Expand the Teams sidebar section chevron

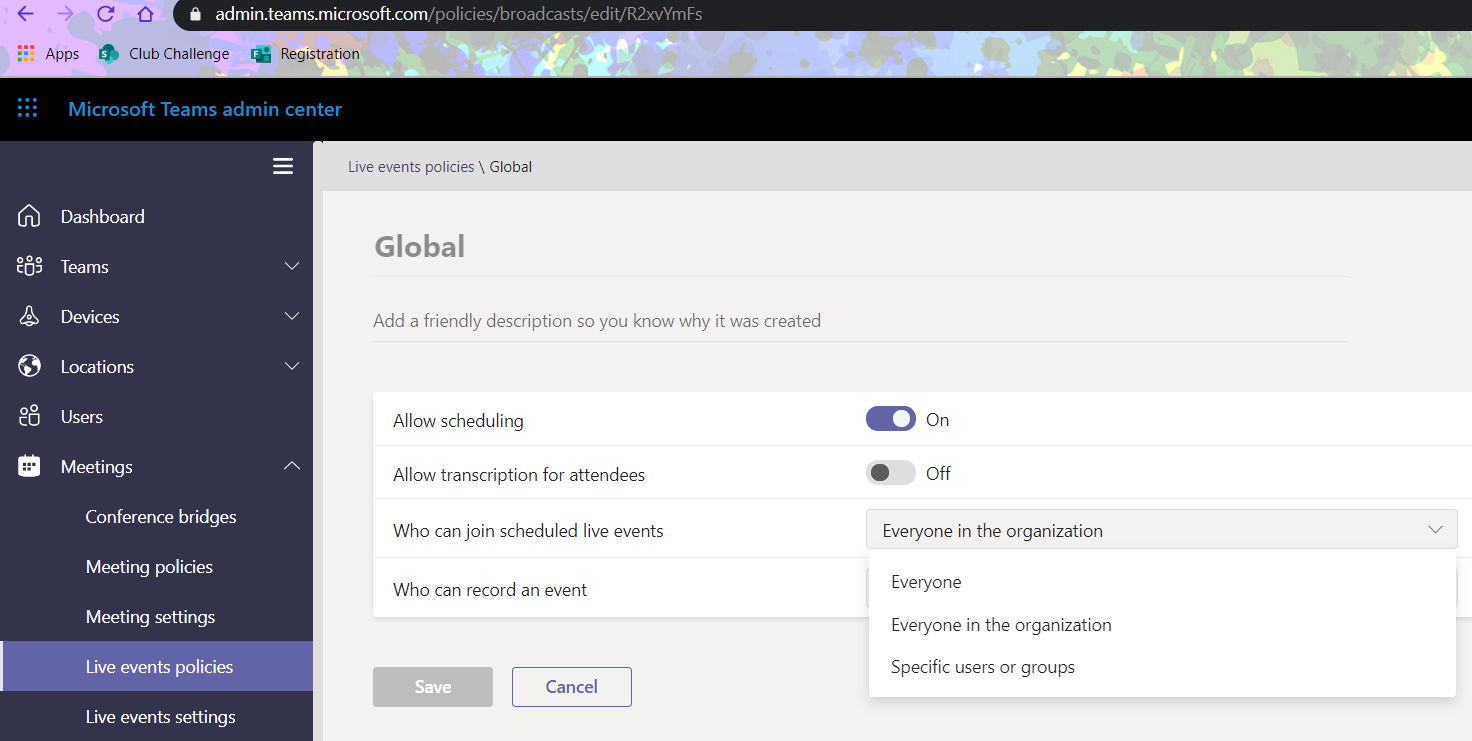(292, 266)
